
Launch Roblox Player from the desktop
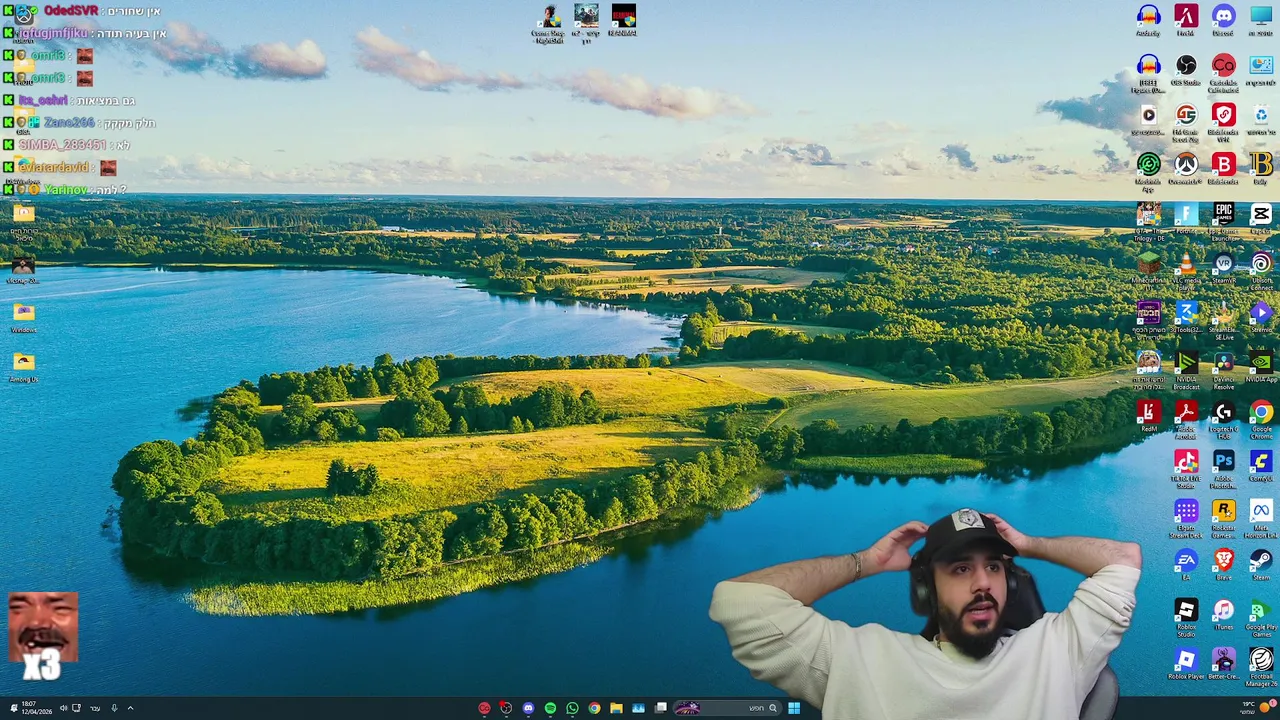[x=1186, y=661]
